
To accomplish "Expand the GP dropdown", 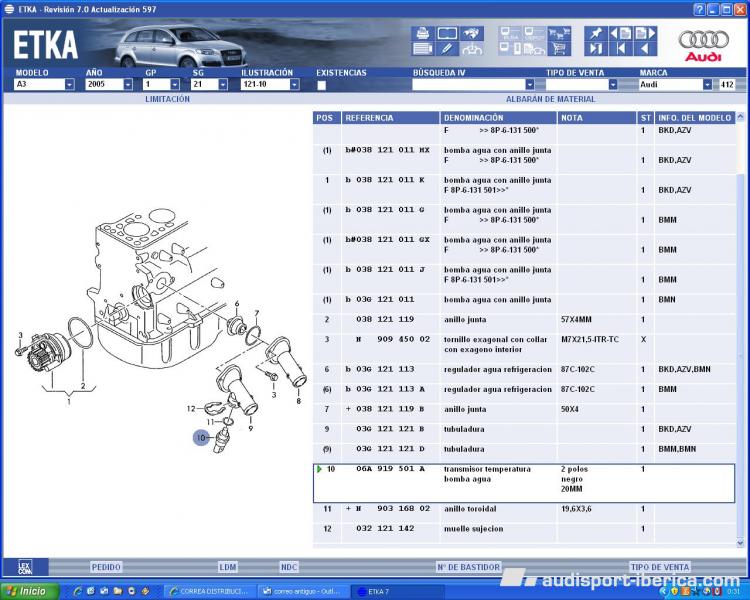I will pos(175,85).
